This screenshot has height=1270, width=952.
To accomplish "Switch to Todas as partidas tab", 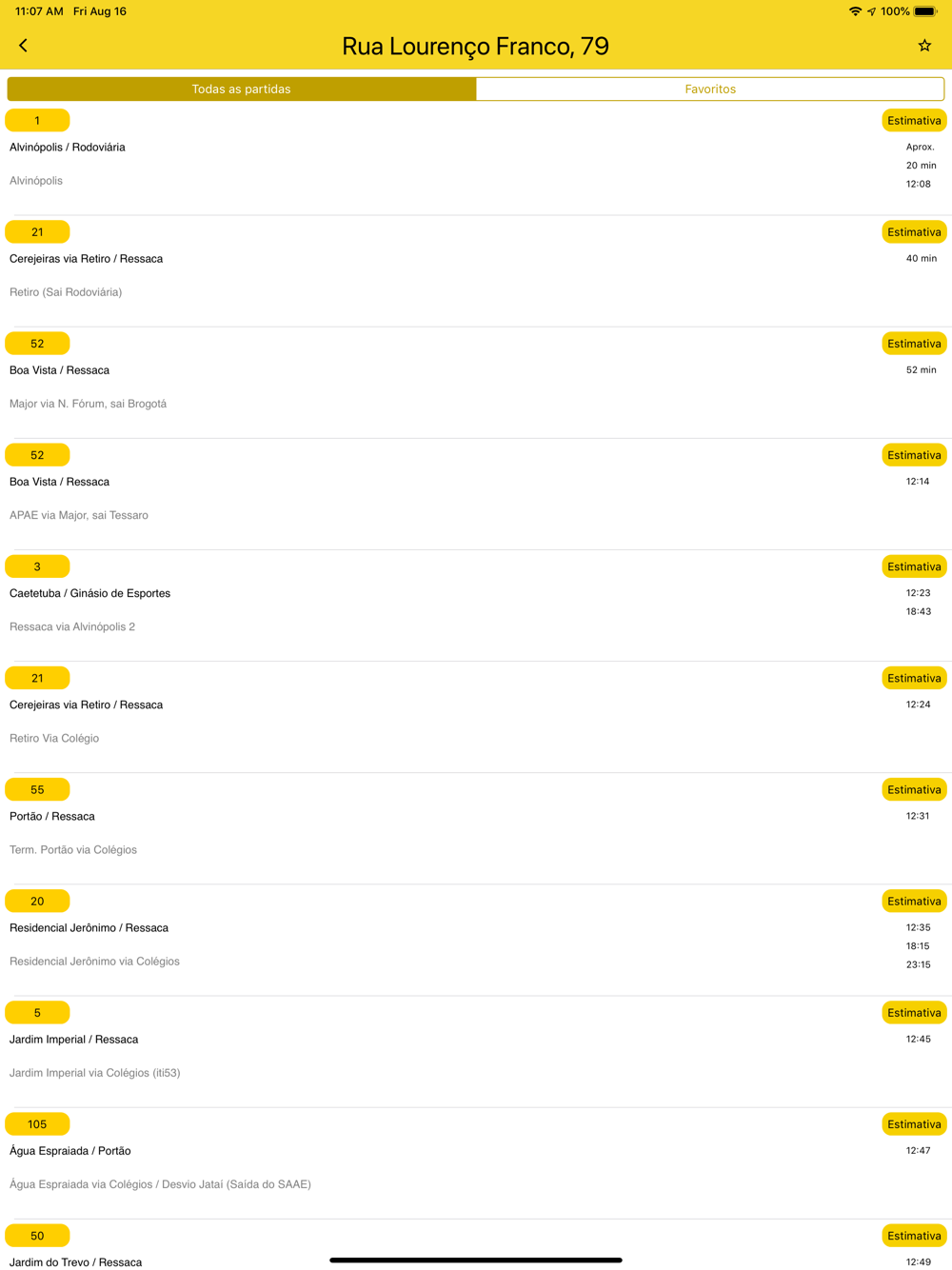I will [x=242, y=89].
